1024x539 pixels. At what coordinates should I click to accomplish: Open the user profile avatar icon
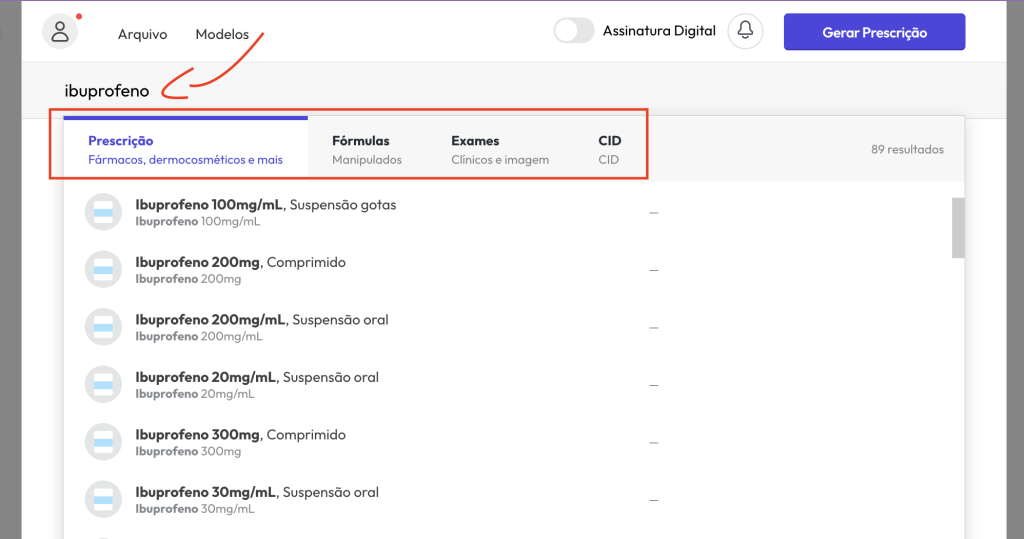coord(60,31)
